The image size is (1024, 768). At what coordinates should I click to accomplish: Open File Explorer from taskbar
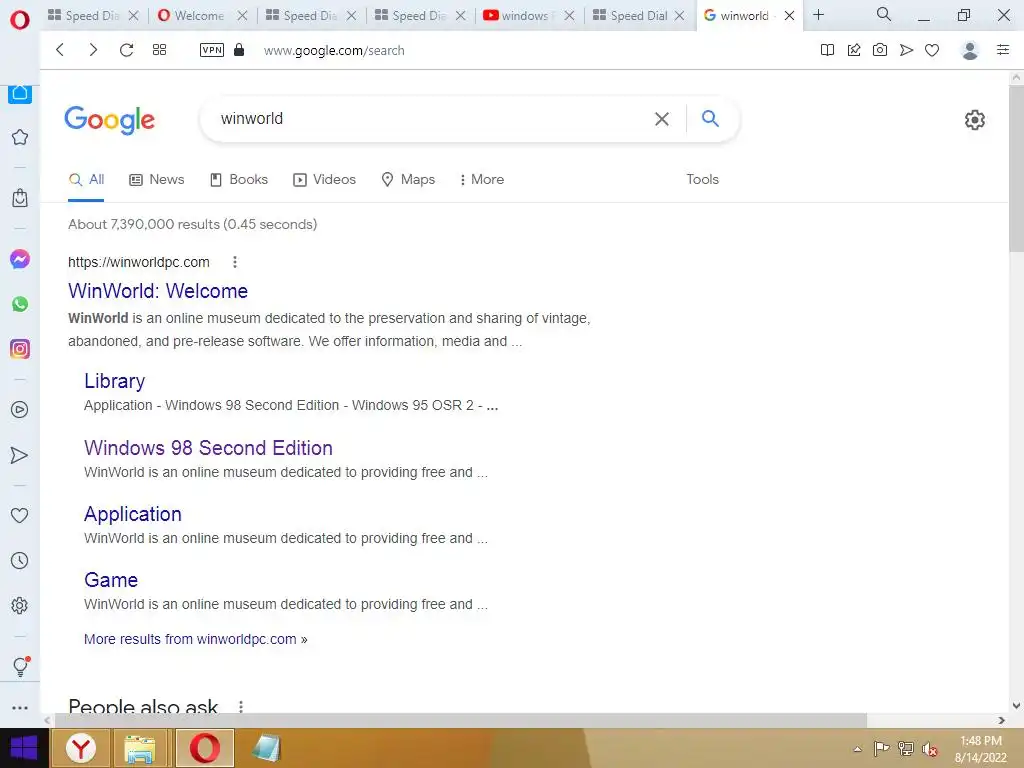tap(140, 748)
